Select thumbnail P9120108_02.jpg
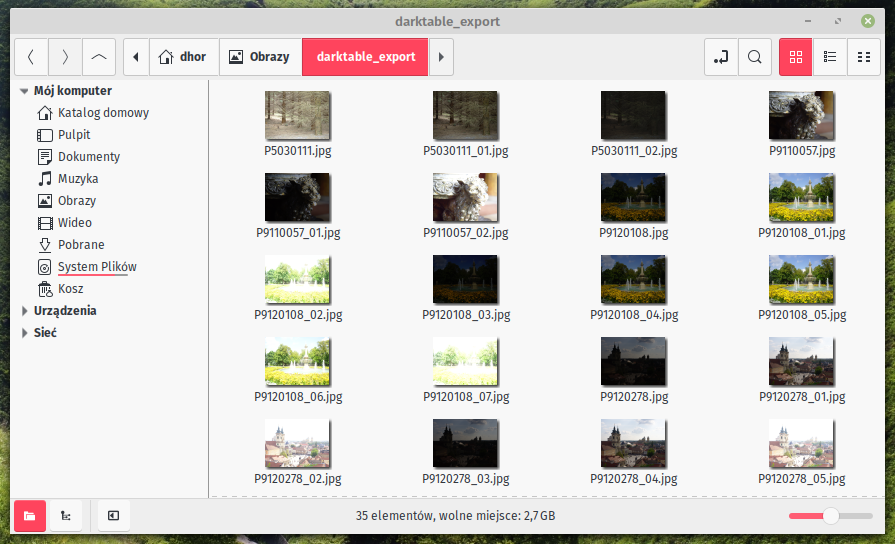The image size is (895, 544). (297, 279)
